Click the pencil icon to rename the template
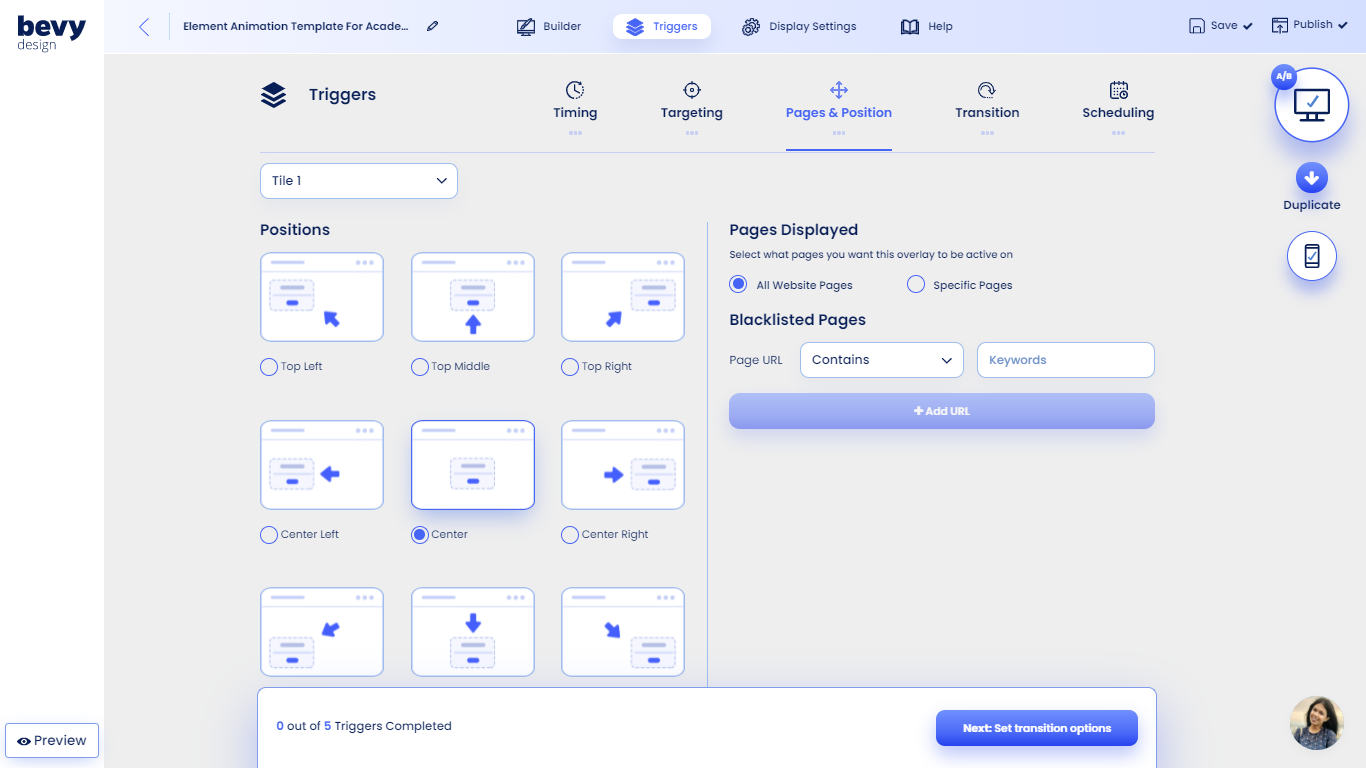The image size is (1366, 768). [432, 26]
